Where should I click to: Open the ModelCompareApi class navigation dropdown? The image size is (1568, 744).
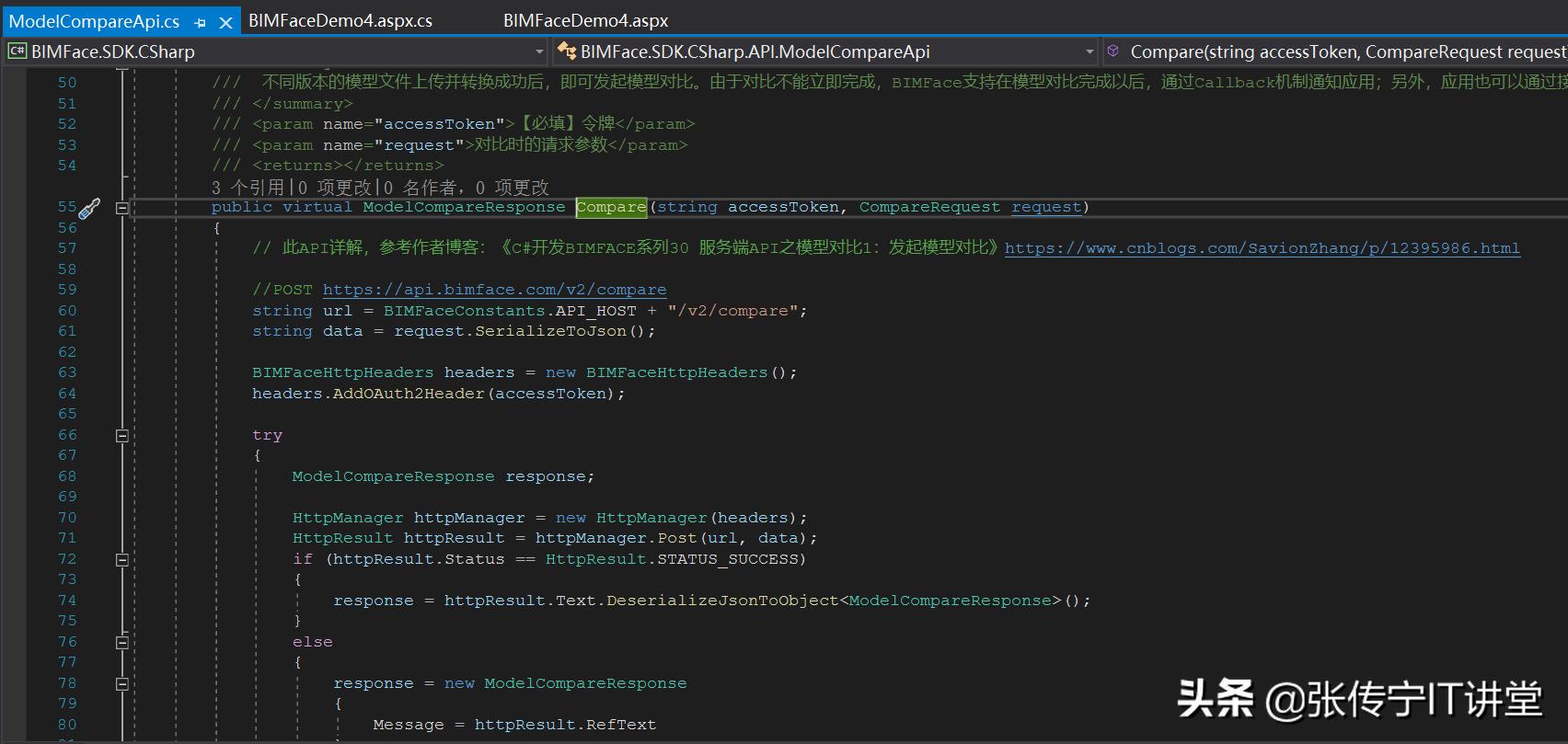(x=1090, y=52)
